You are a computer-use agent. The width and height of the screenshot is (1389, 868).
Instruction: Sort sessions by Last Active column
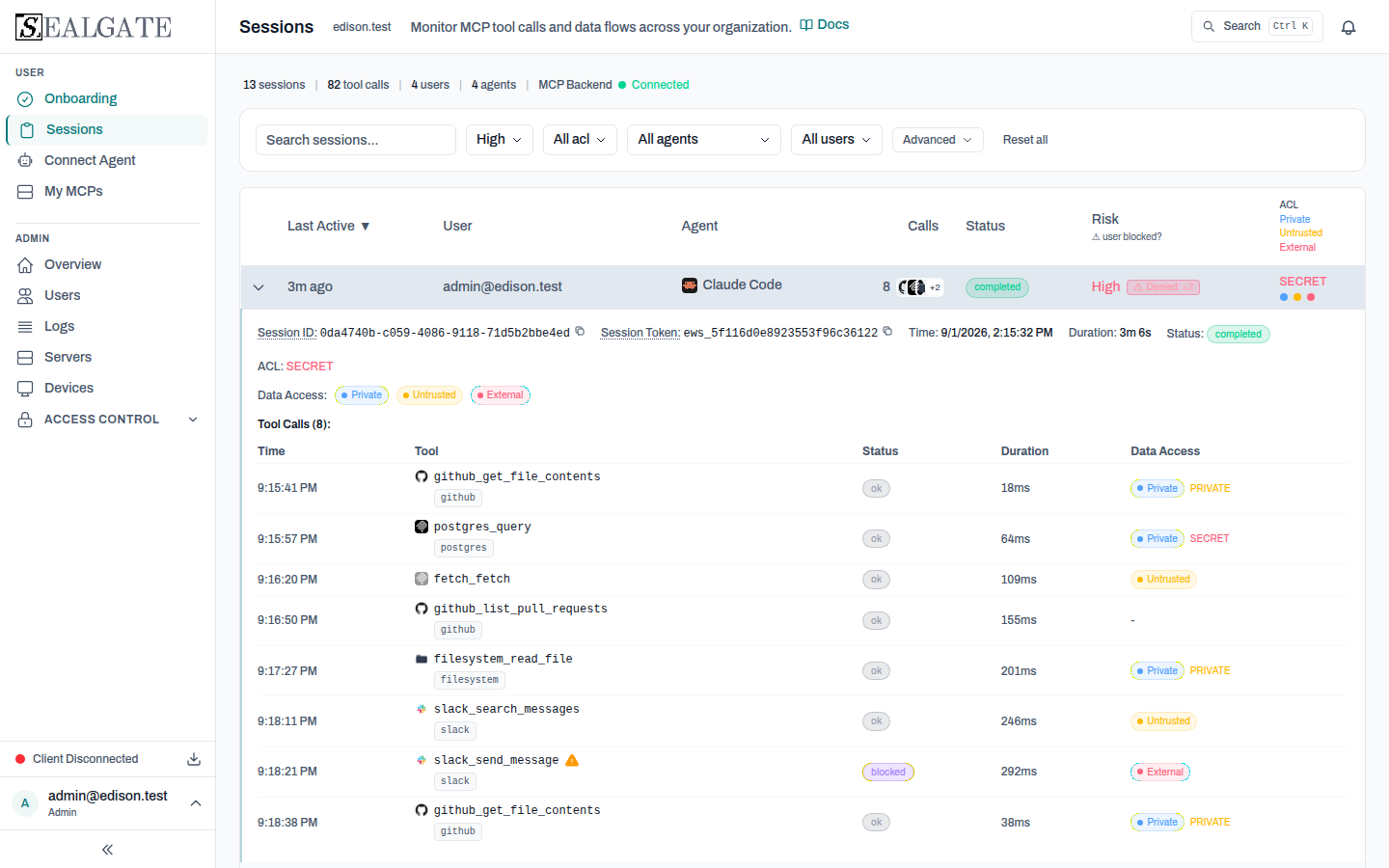pyautogui.click(x=329, y=226)
